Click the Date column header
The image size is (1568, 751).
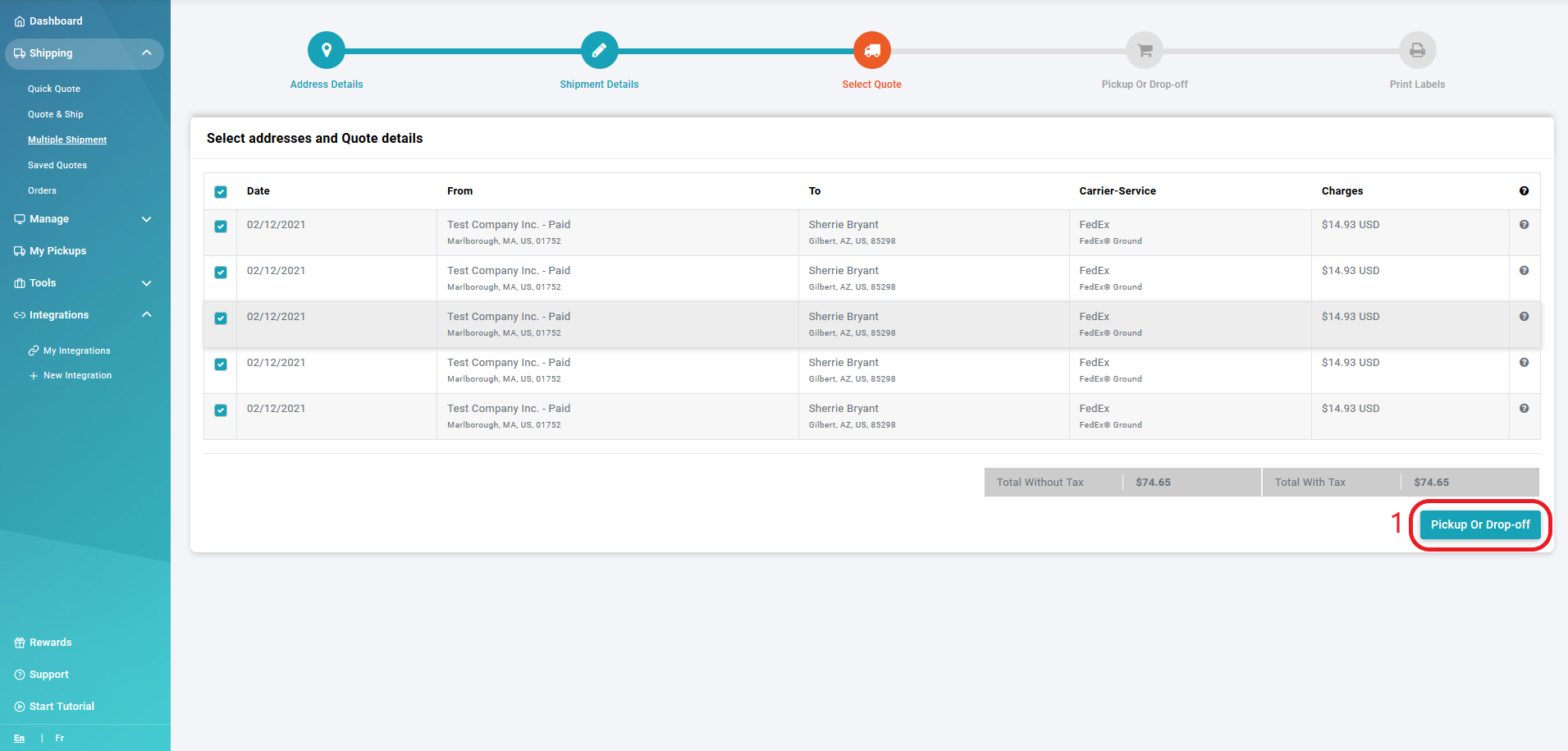click(x=258, y=191)
